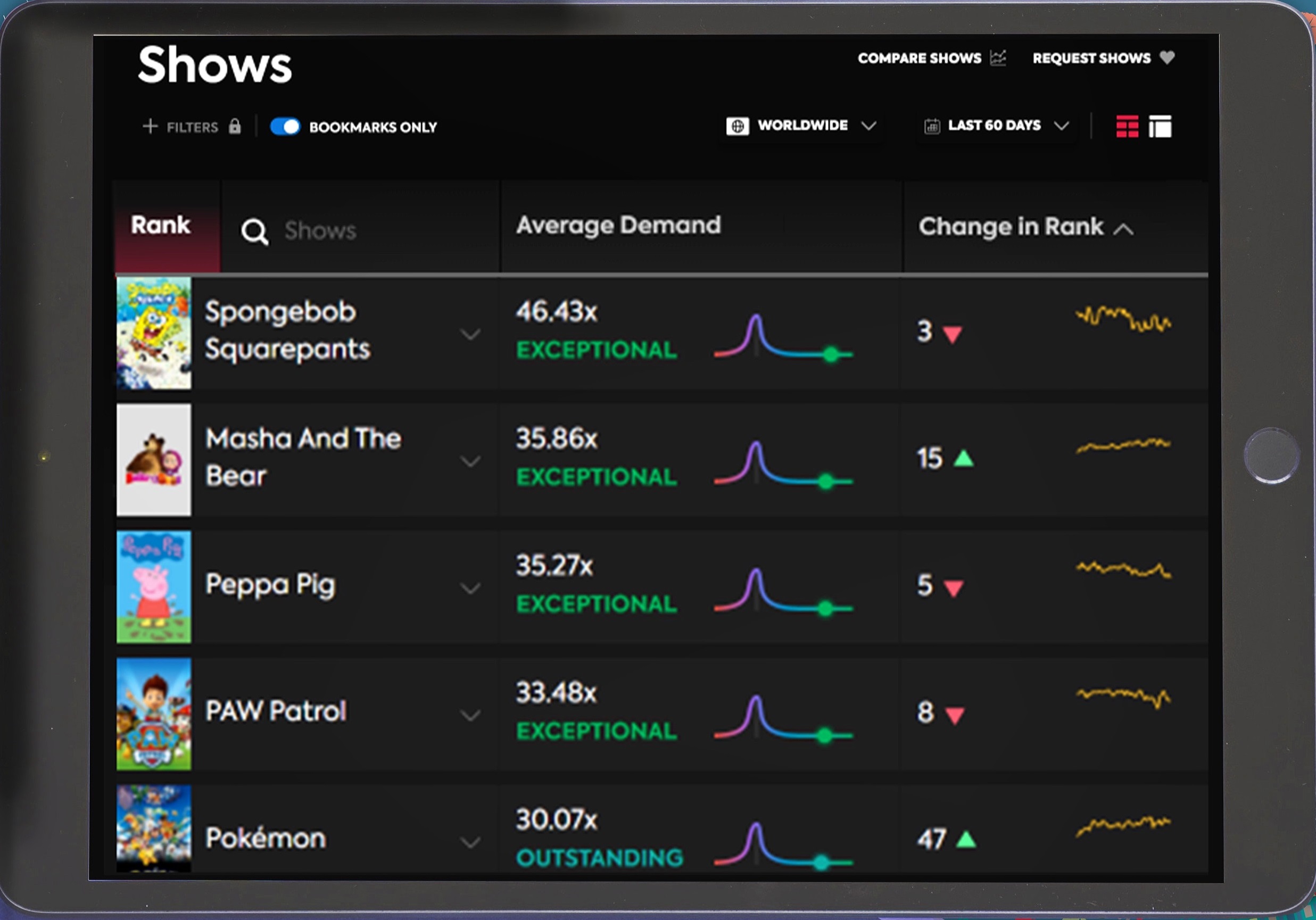Open Pokémon's demand distribution curve

pos(783,846)
